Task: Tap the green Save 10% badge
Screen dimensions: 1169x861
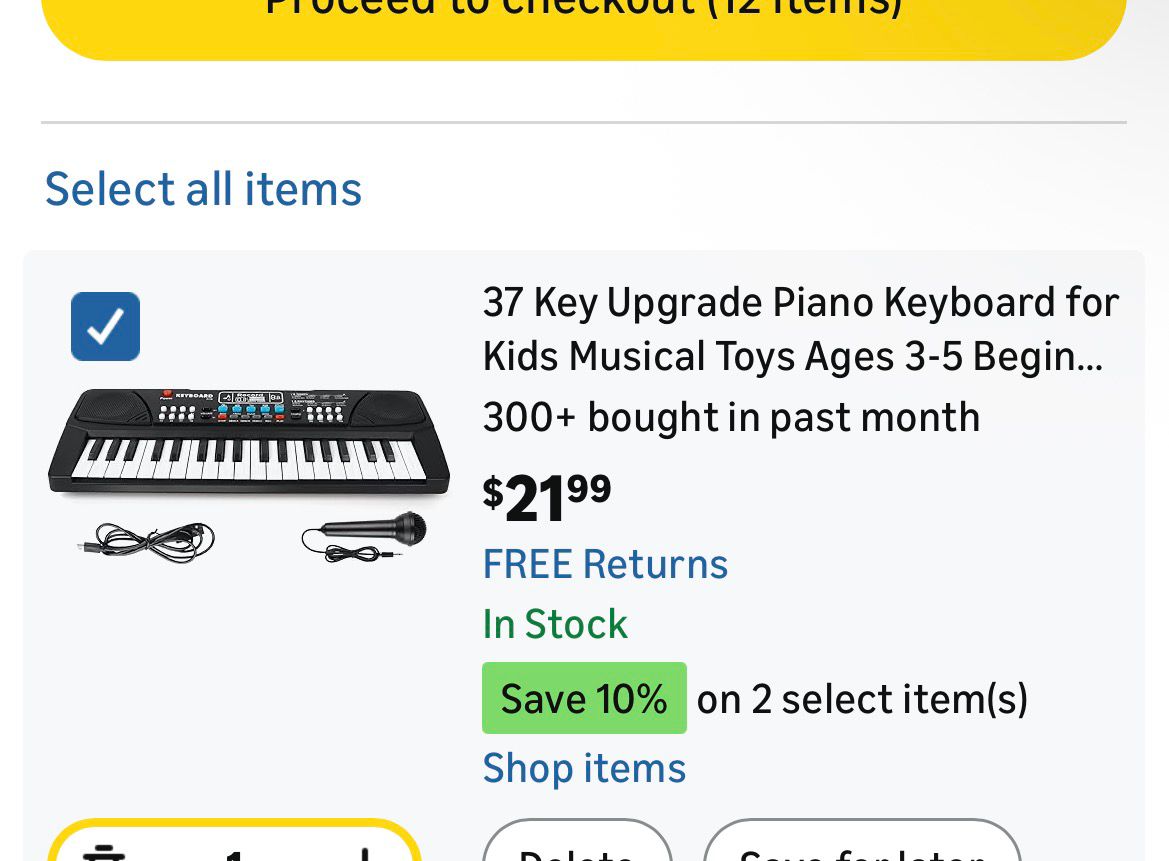Action: [584, 698]
